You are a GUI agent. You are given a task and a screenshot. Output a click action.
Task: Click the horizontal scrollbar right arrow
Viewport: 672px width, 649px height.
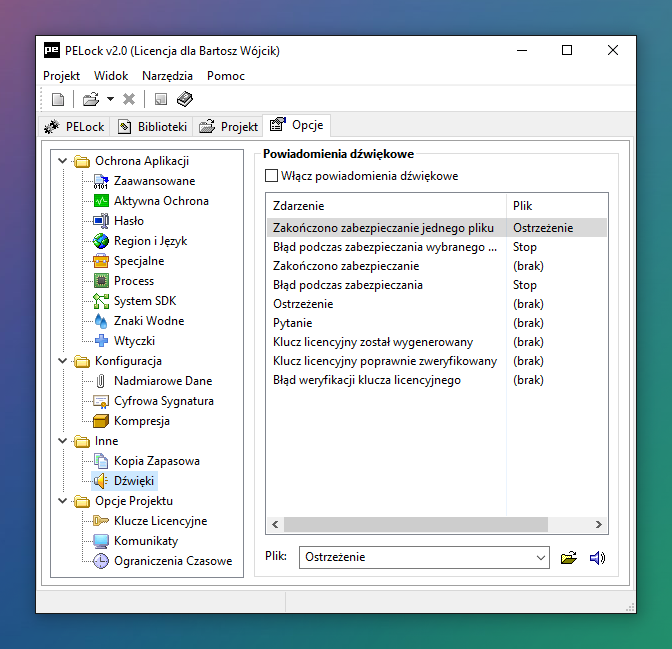[x=598, y=525]
